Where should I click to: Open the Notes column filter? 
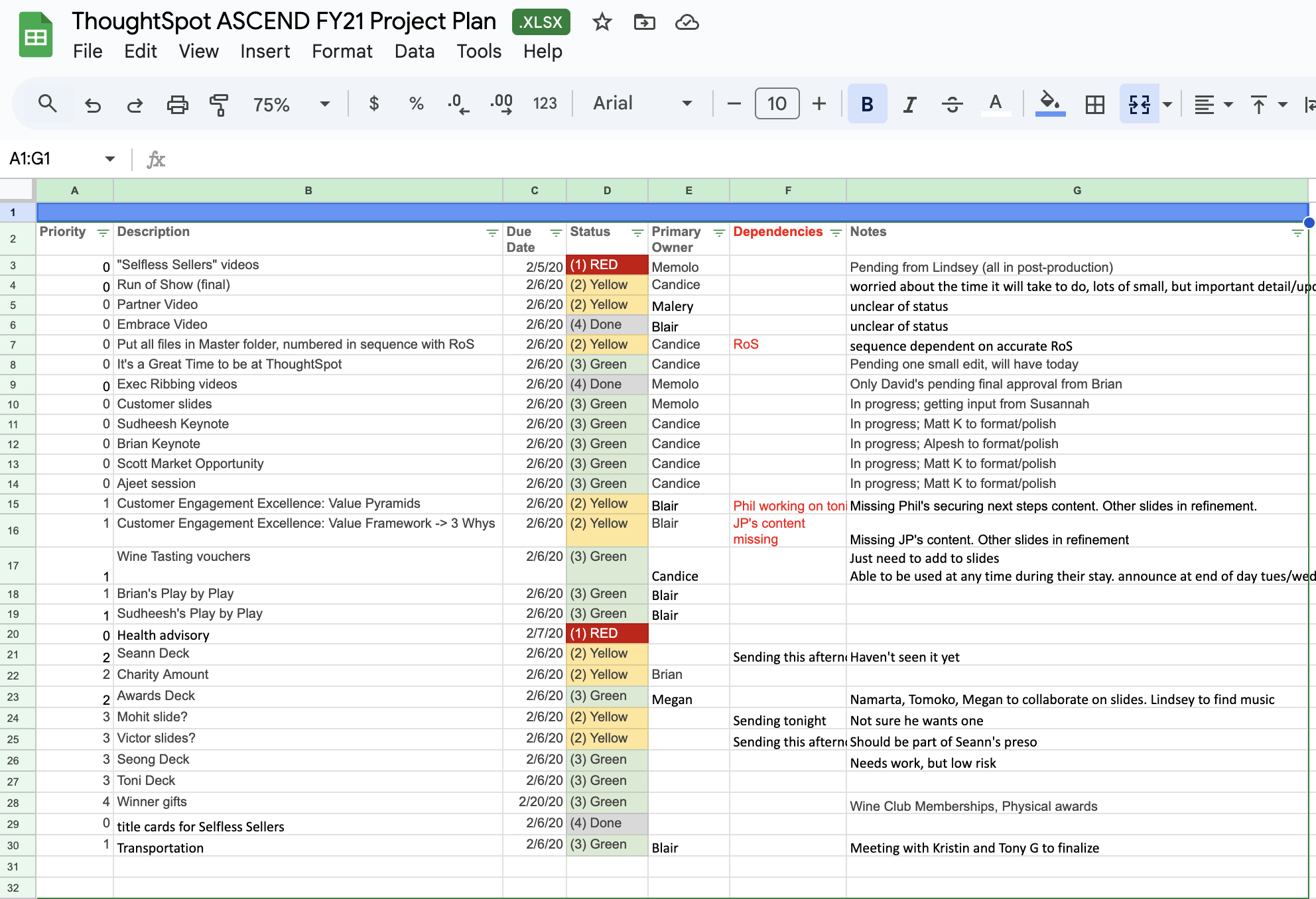[1297, 233]
